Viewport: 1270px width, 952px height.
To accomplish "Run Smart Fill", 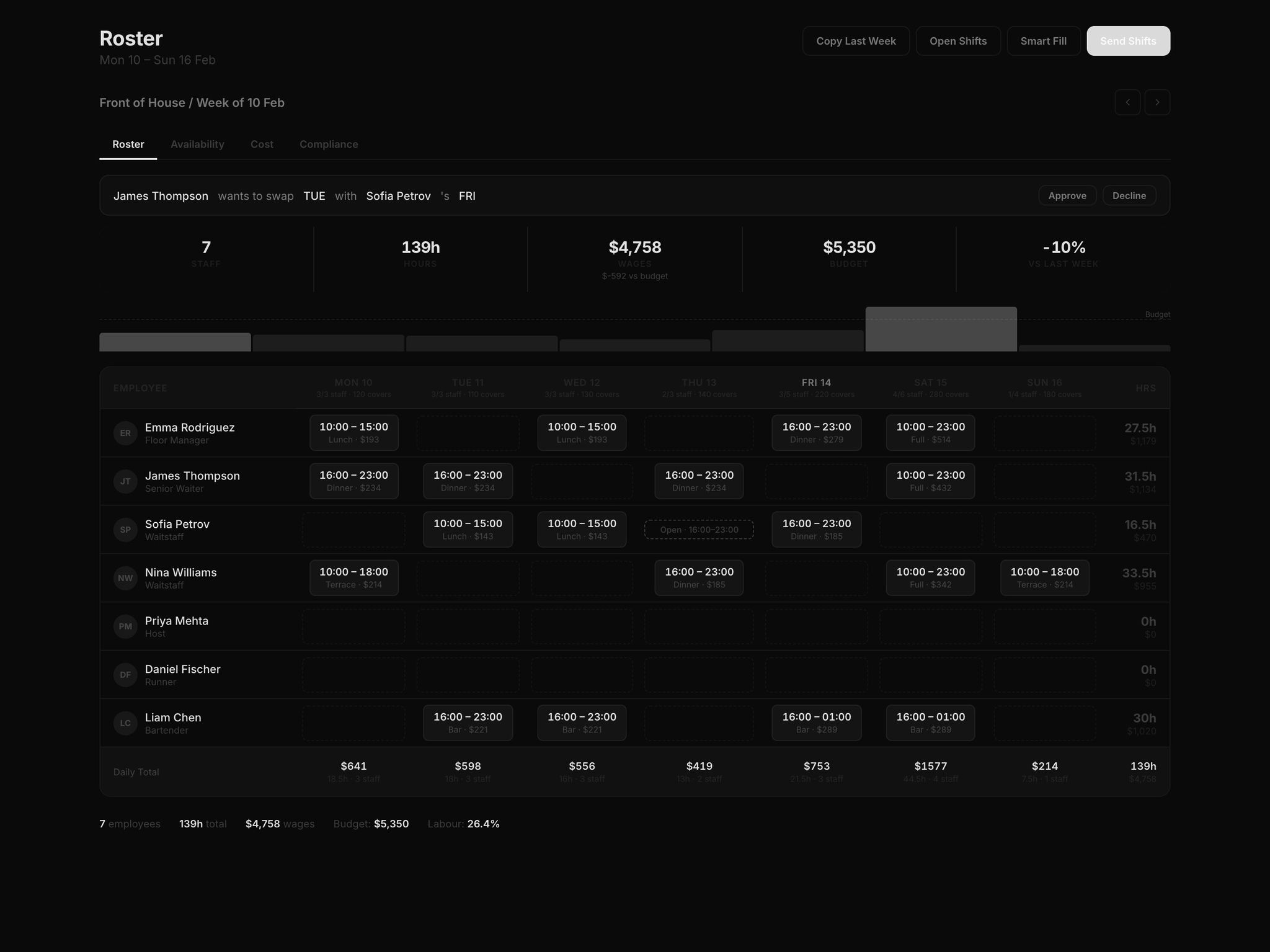I will coord(1044,41).
